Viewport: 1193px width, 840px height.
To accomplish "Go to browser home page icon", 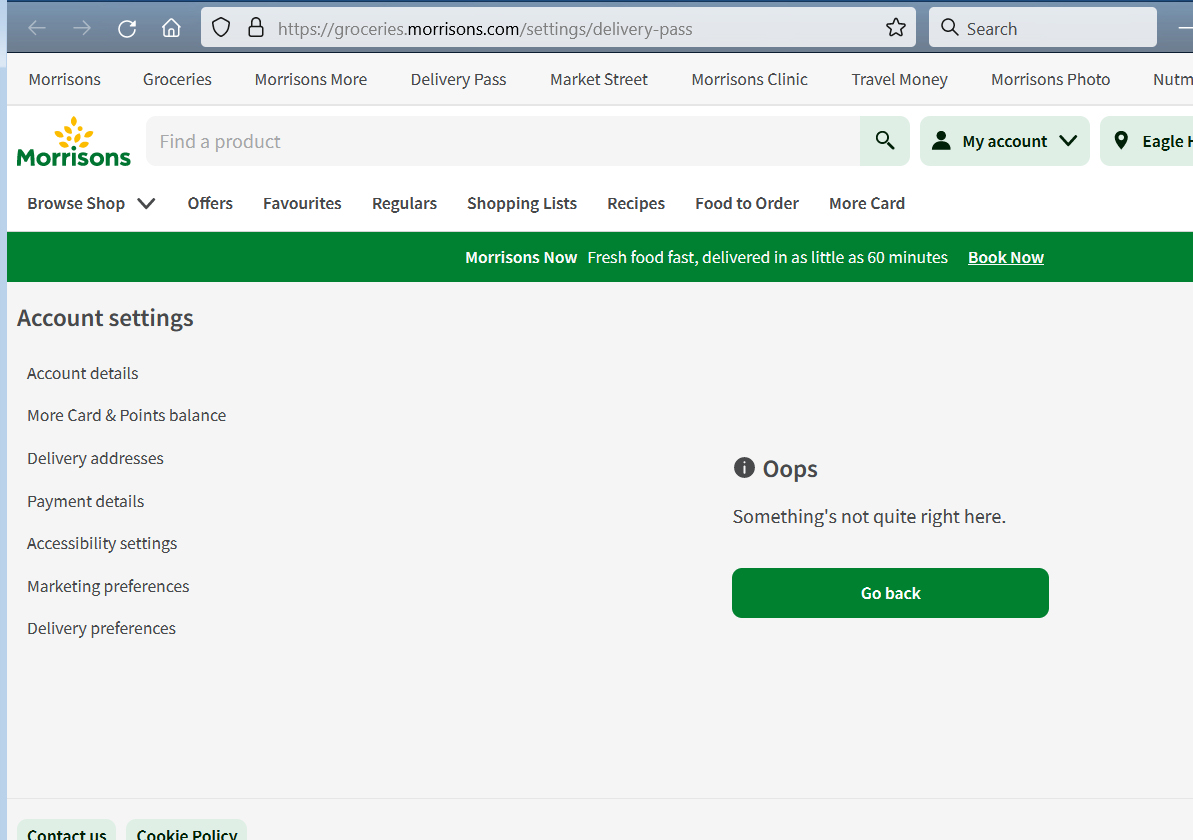I will pos(172,28).
